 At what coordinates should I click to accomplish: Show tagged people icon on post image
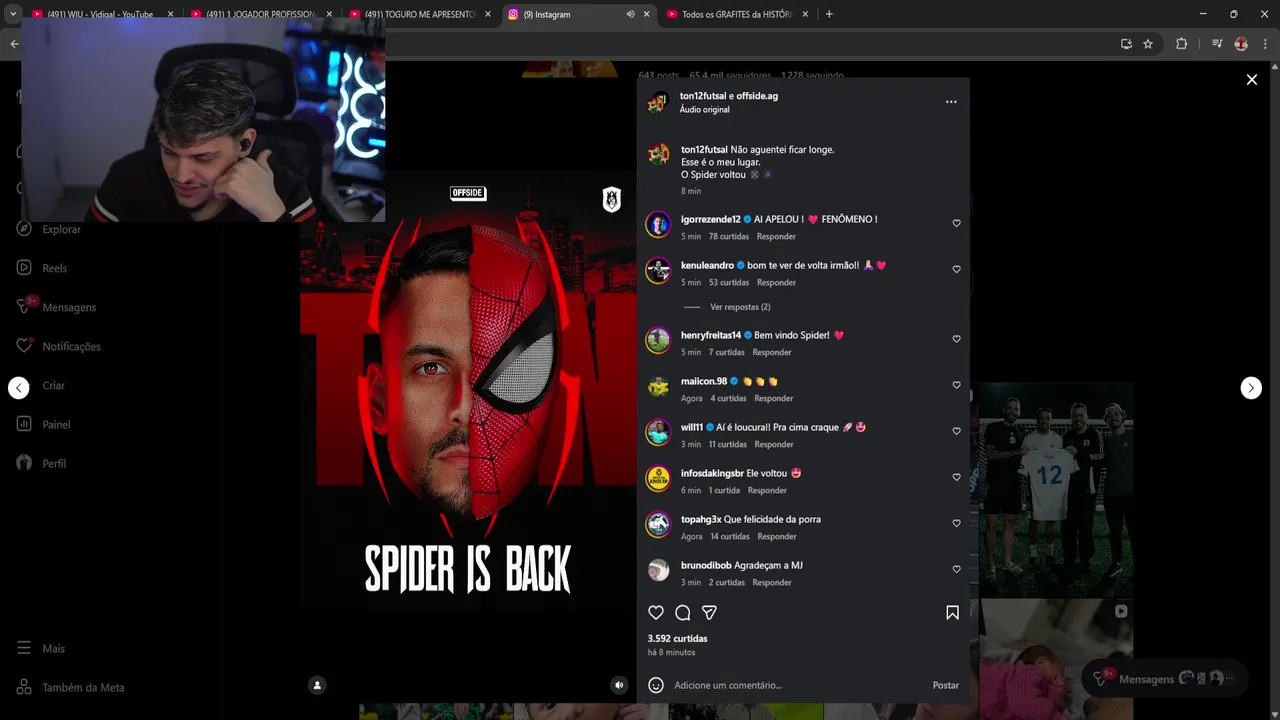(317, 685)
